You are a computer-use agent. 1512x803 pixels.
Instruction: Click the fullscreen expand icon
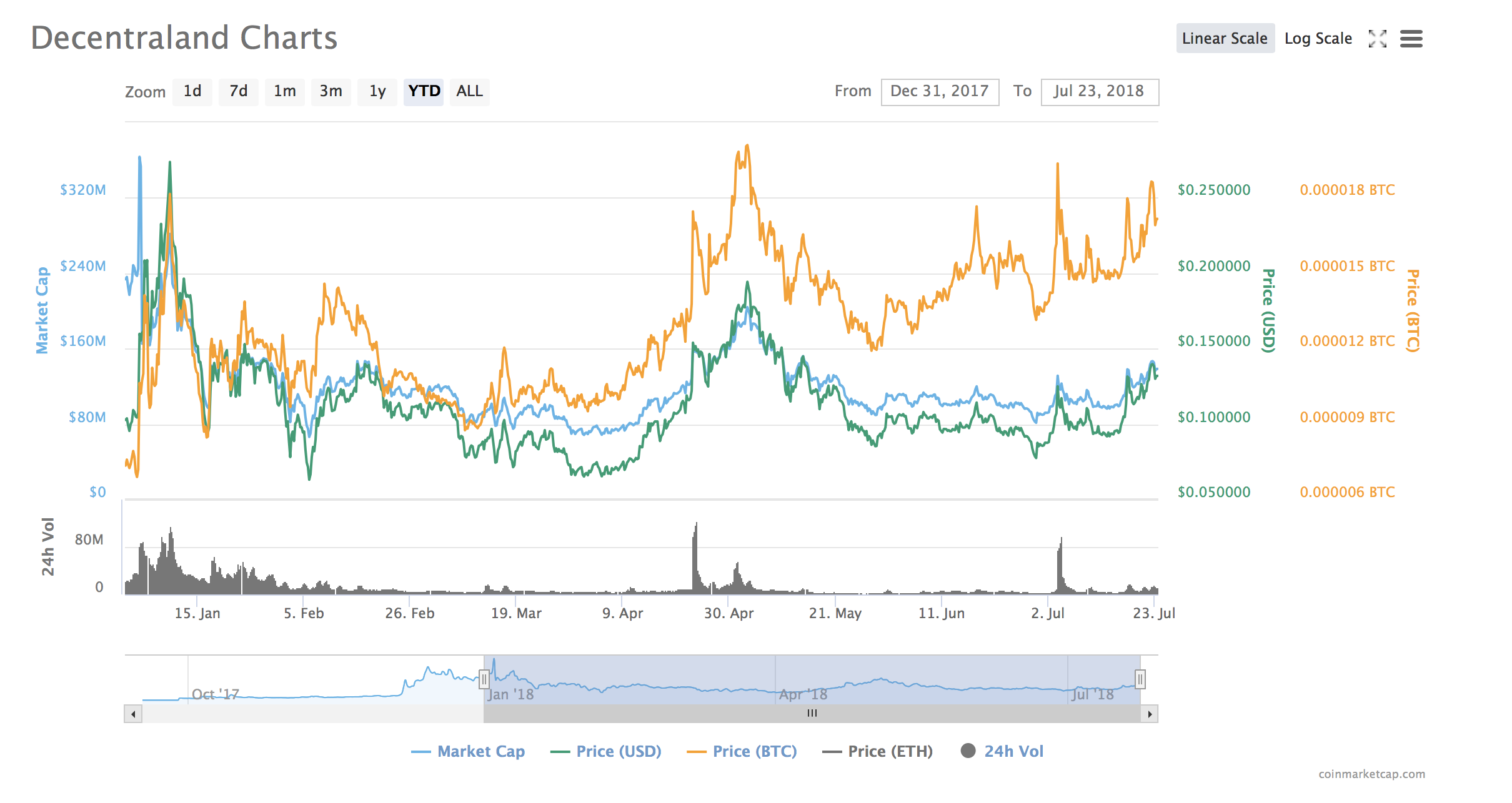1377,39
